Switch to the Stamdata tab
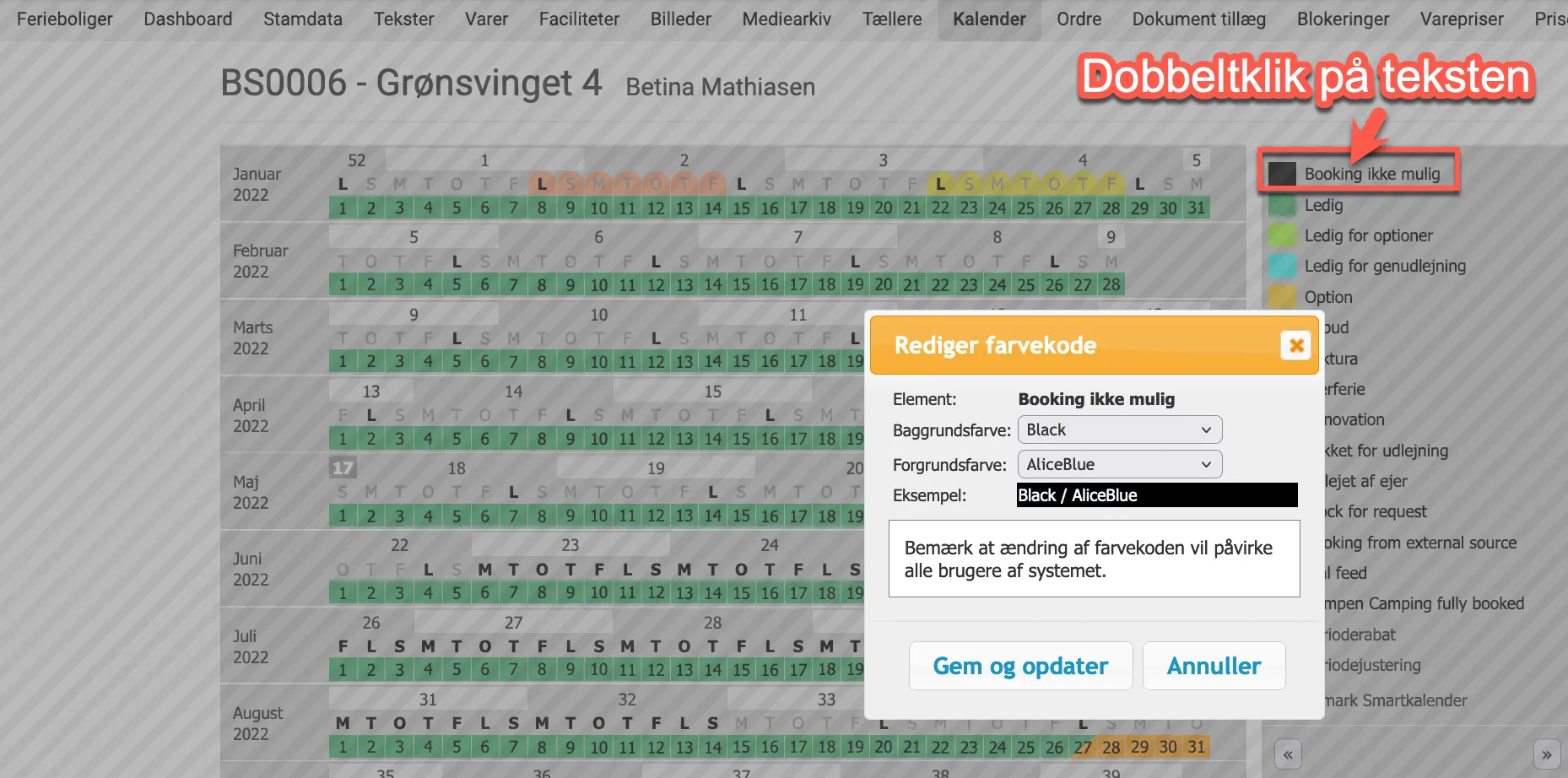This screenshot has height=778, width=1568. pyautogui.click(x=302, y=19)
